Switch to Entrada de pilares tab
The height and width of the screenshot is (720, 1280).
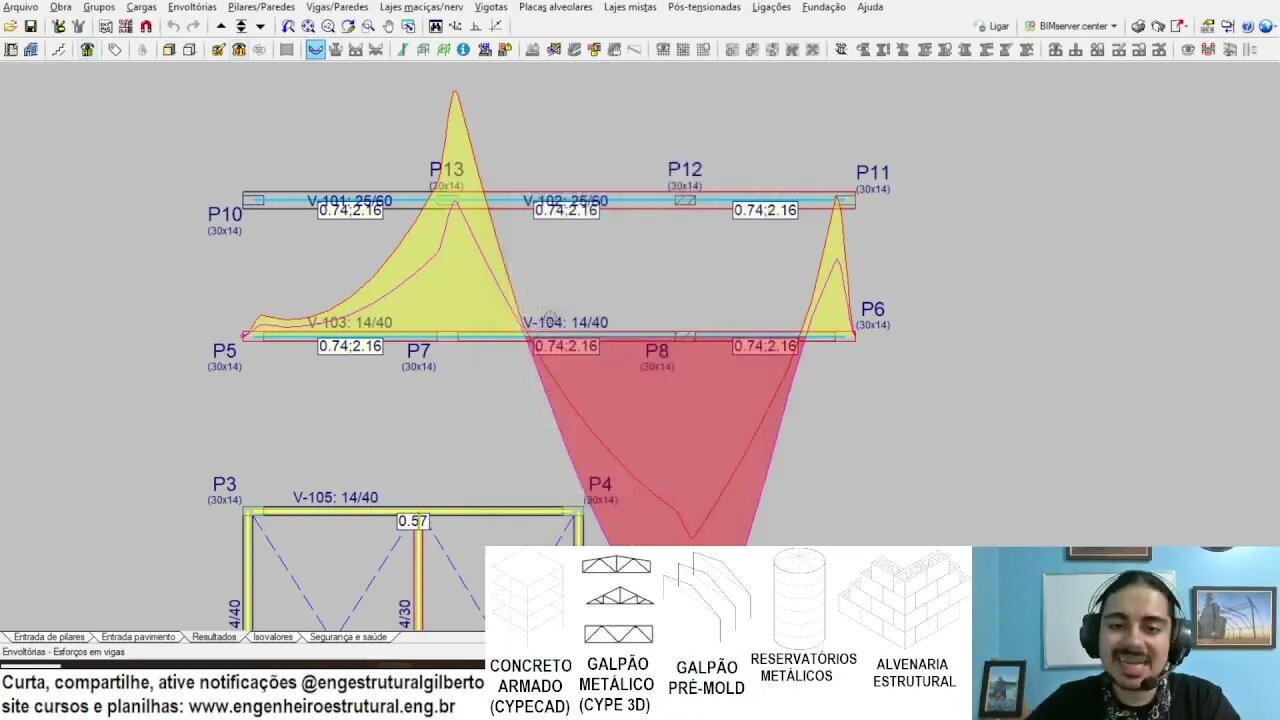(x=48, y=637)
